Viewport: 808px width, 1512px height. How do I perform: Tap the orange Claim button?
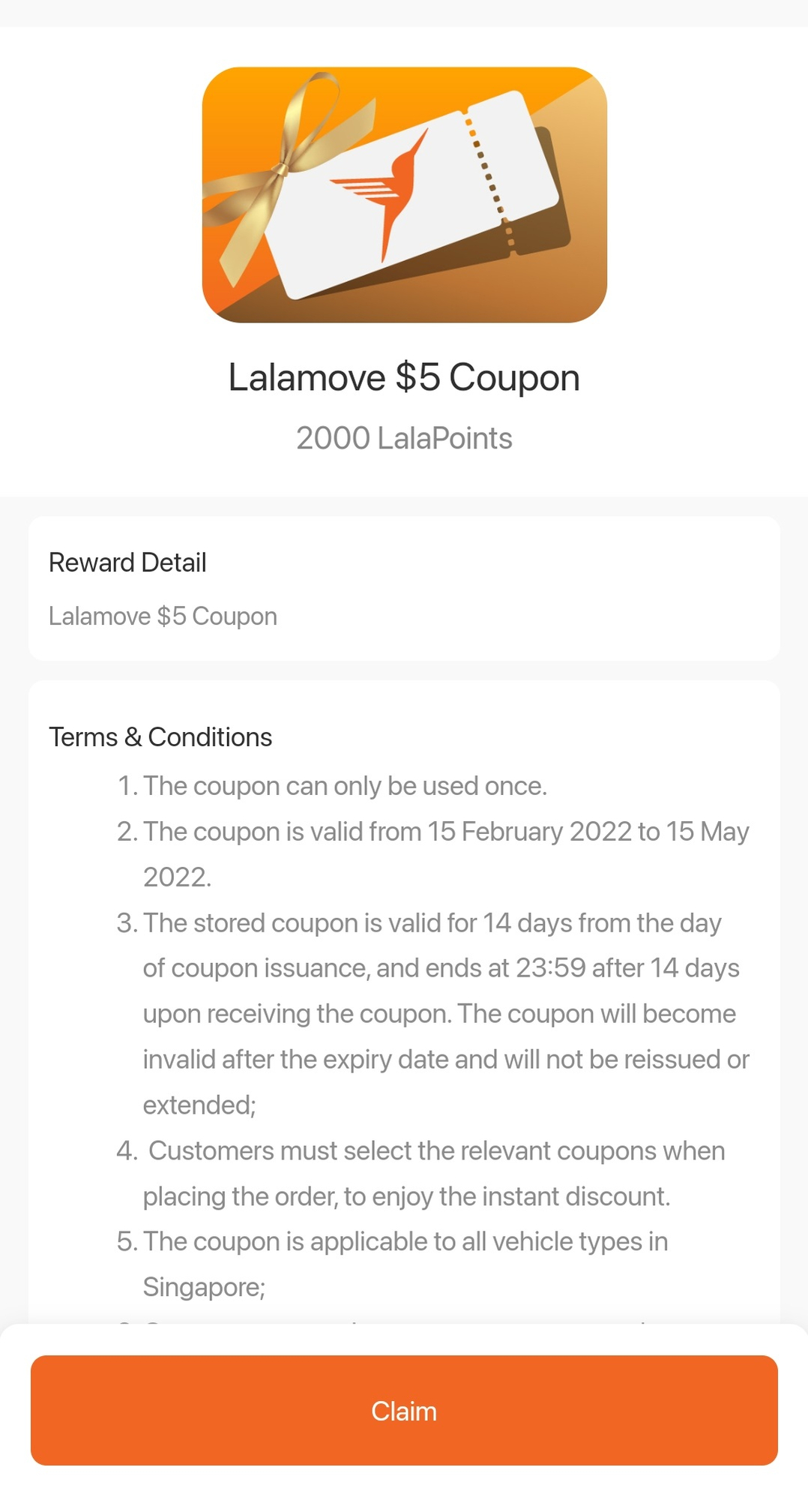[x=404, y=1410]
